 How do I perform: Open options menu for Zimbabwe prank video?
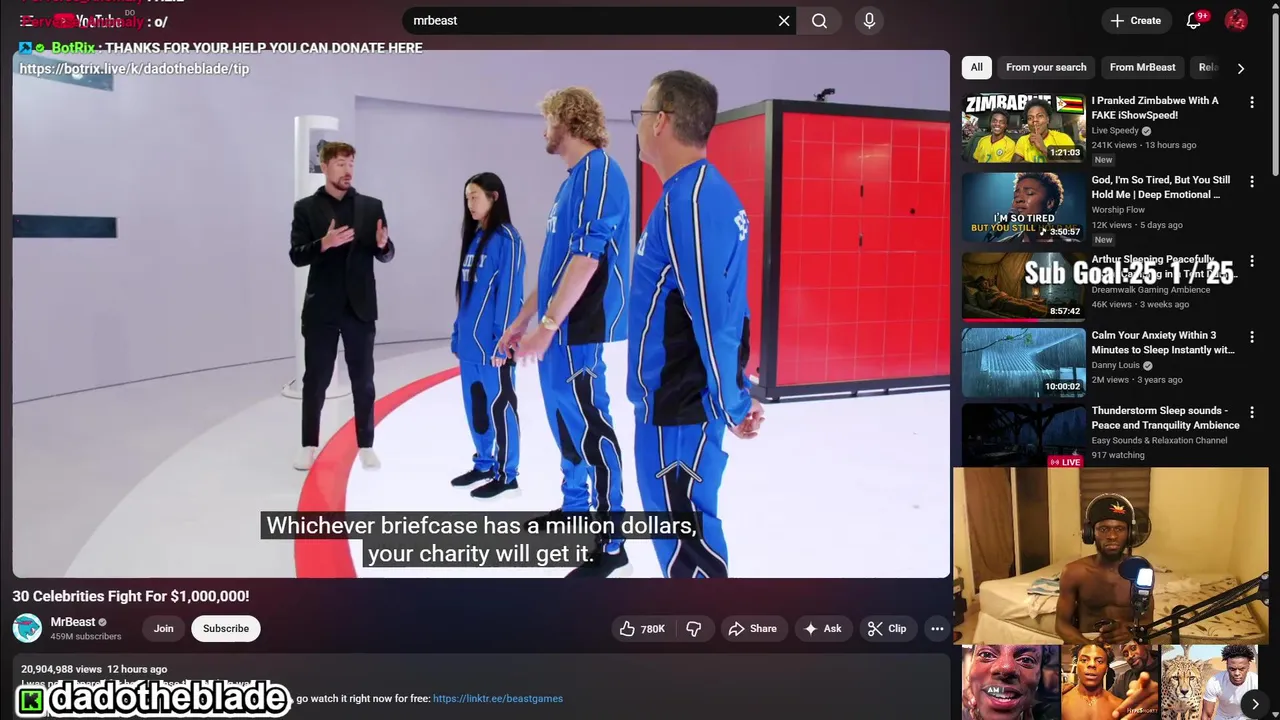(1251, 102)
